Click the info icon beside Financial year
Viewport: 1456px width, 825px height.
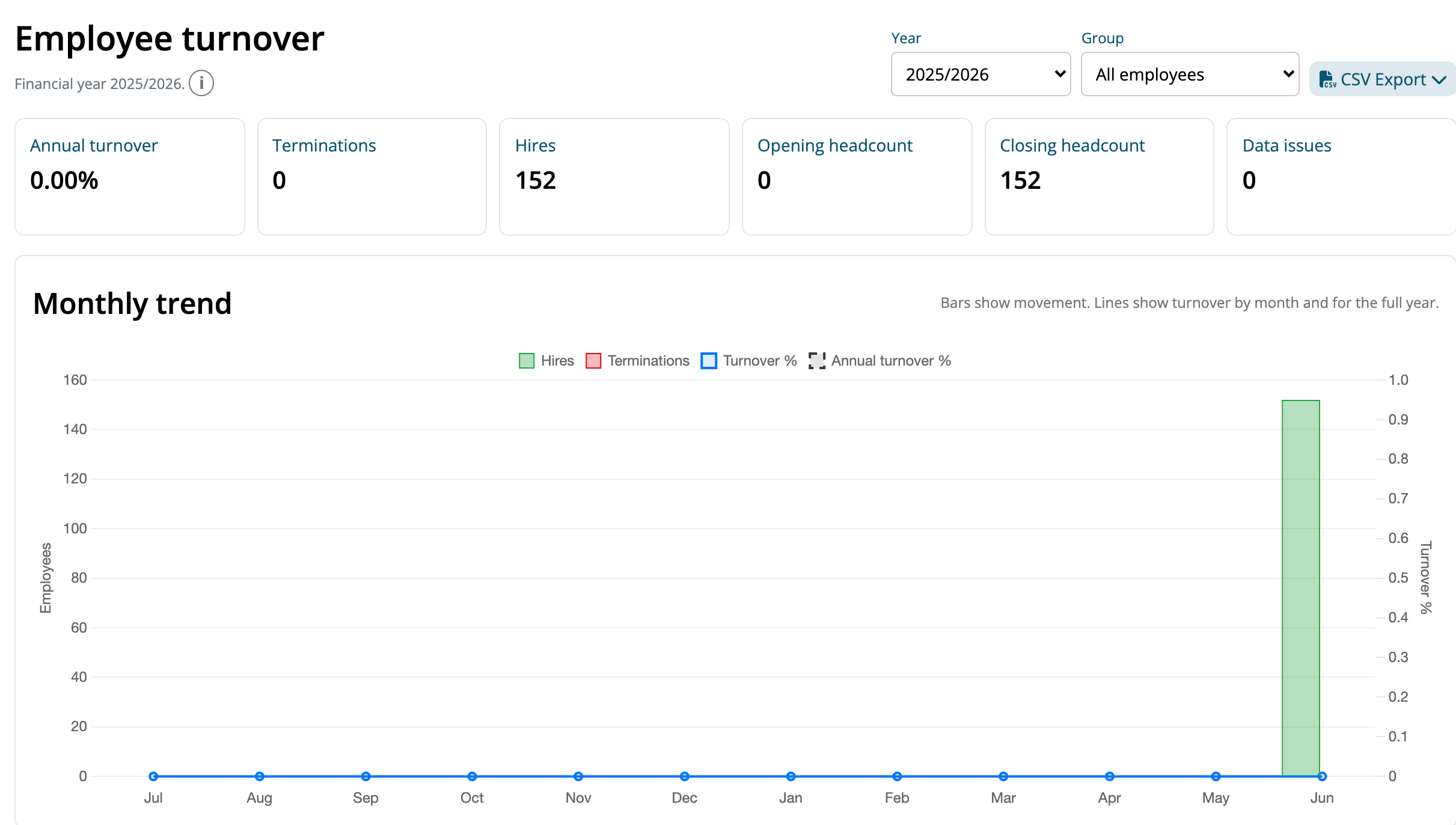click(x=201, y=83)
